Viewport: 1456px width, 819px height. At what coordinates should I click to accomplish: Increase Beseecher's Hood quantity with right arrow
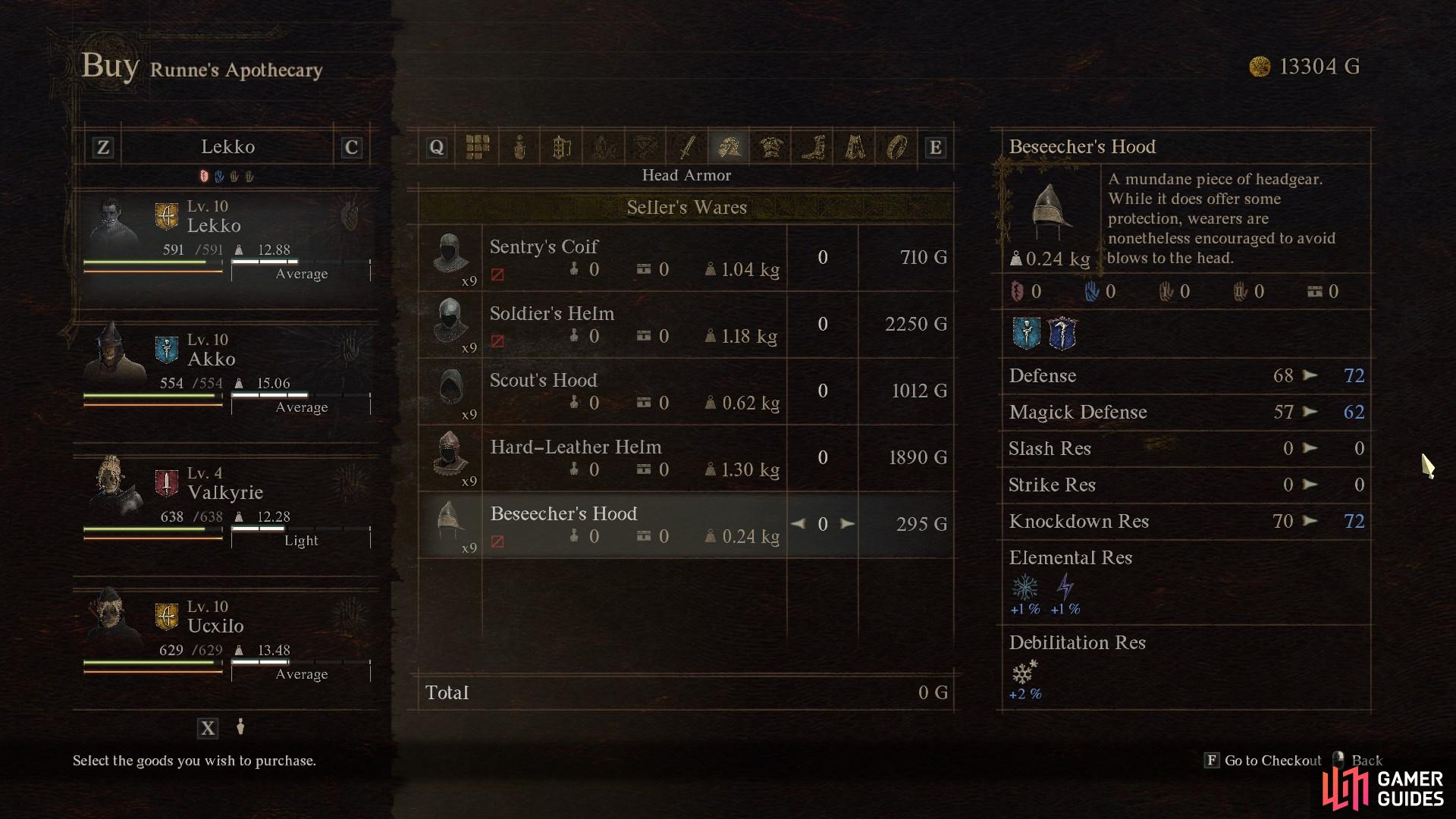[847, 524]
